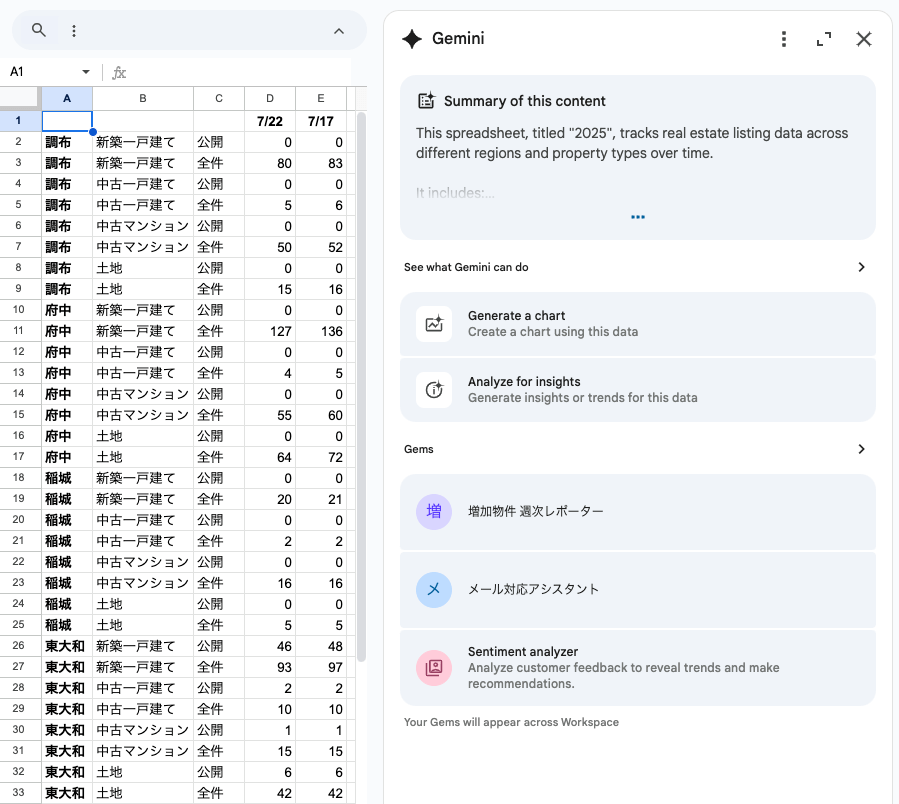This screenshot has width=899, height=804.
Task: Click cell E15 with value 60
Action: point(321,415)
